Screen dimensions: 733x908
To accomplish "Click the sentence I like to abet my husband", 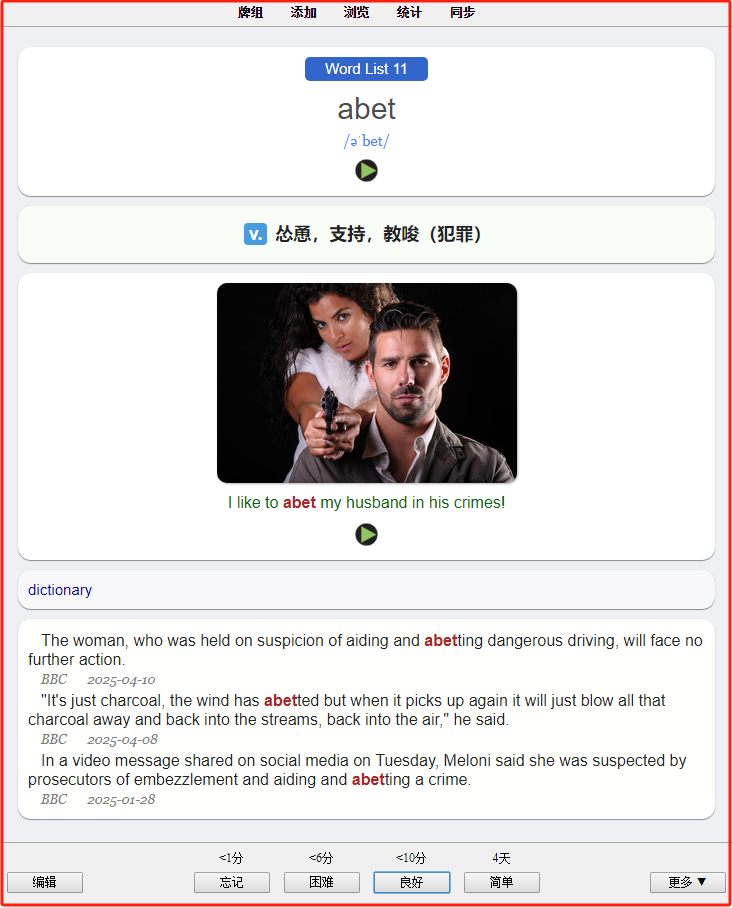I will 366,503.
